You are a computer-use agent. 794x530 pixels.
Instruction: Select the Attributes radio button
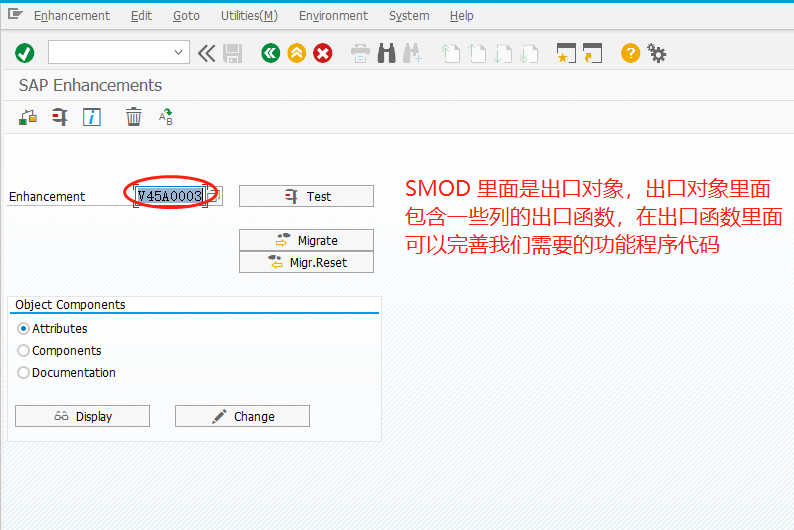pos(23,329)
